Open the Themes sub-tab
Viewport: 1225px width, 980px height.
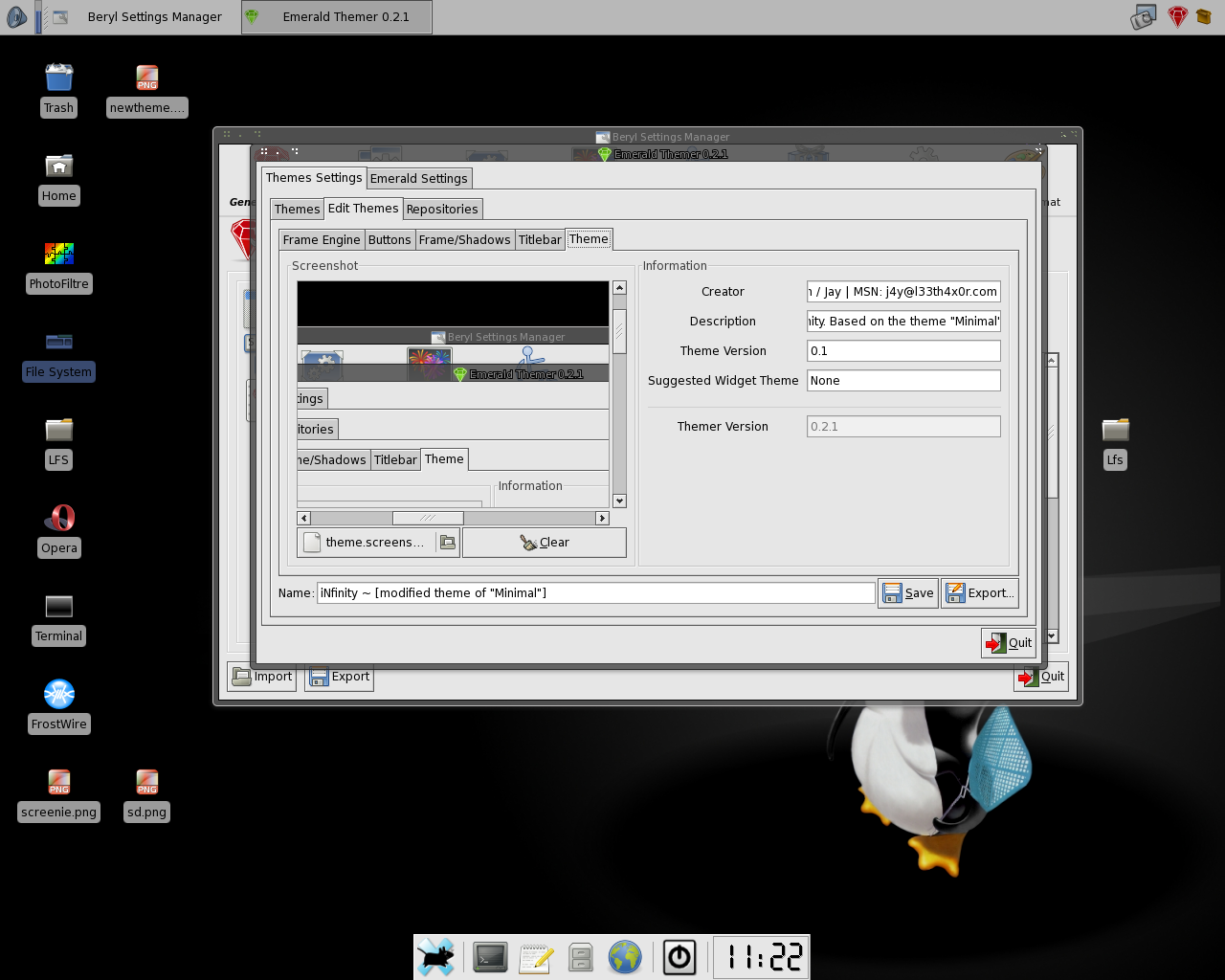[297, 209]
